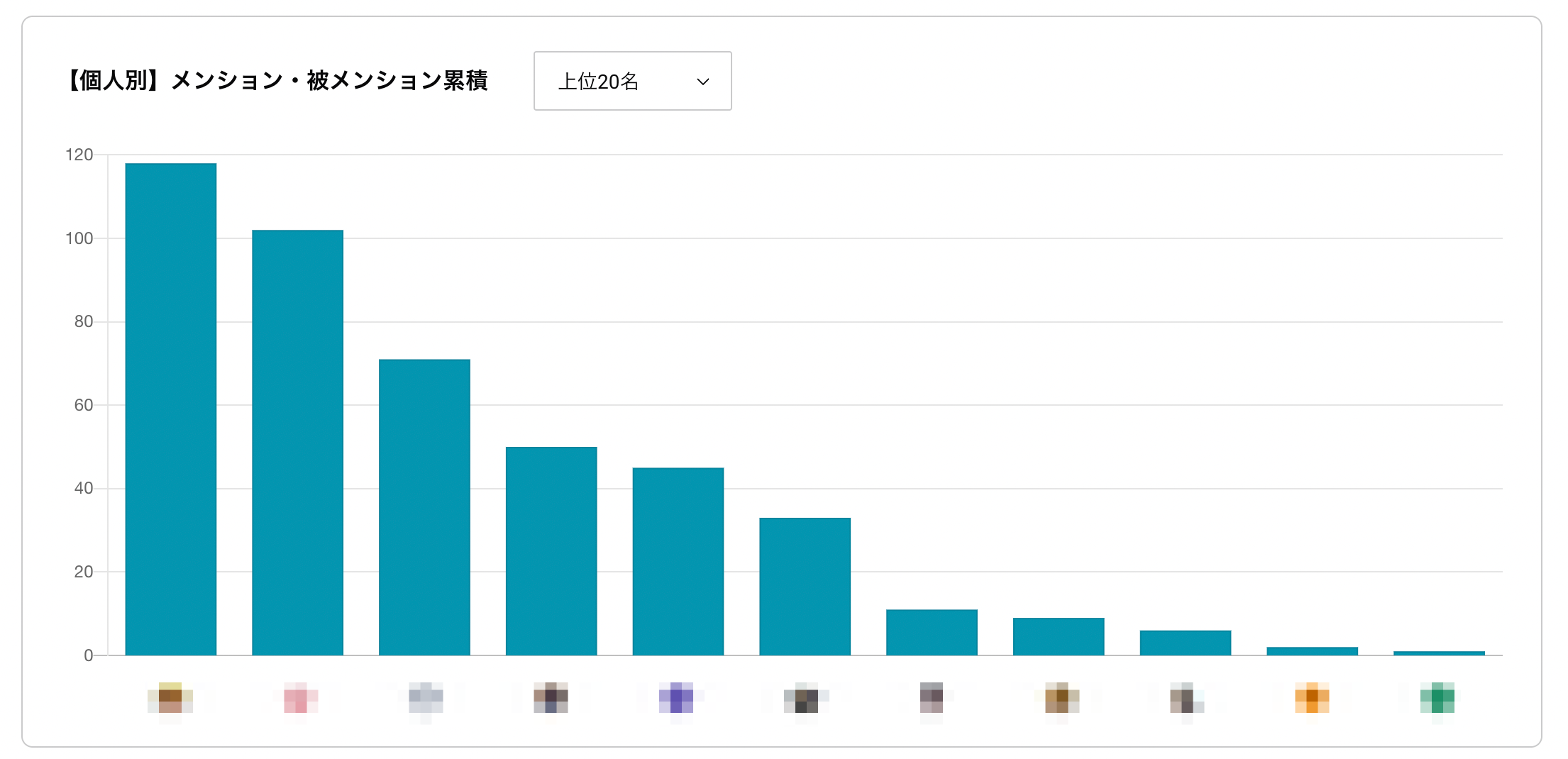
Task: Click the purple pixelated avatar under fifth bar
Action: point(677,699)
